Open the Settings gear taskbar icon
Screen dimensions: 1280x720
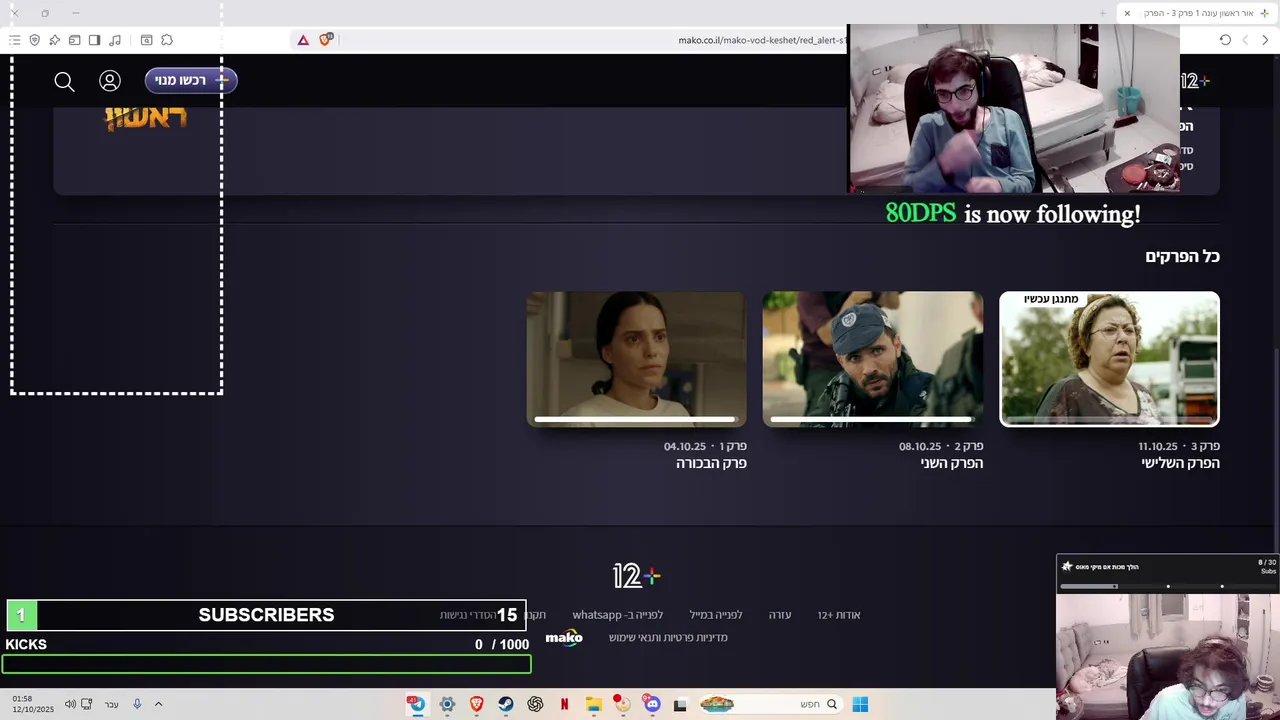(447, 704)
